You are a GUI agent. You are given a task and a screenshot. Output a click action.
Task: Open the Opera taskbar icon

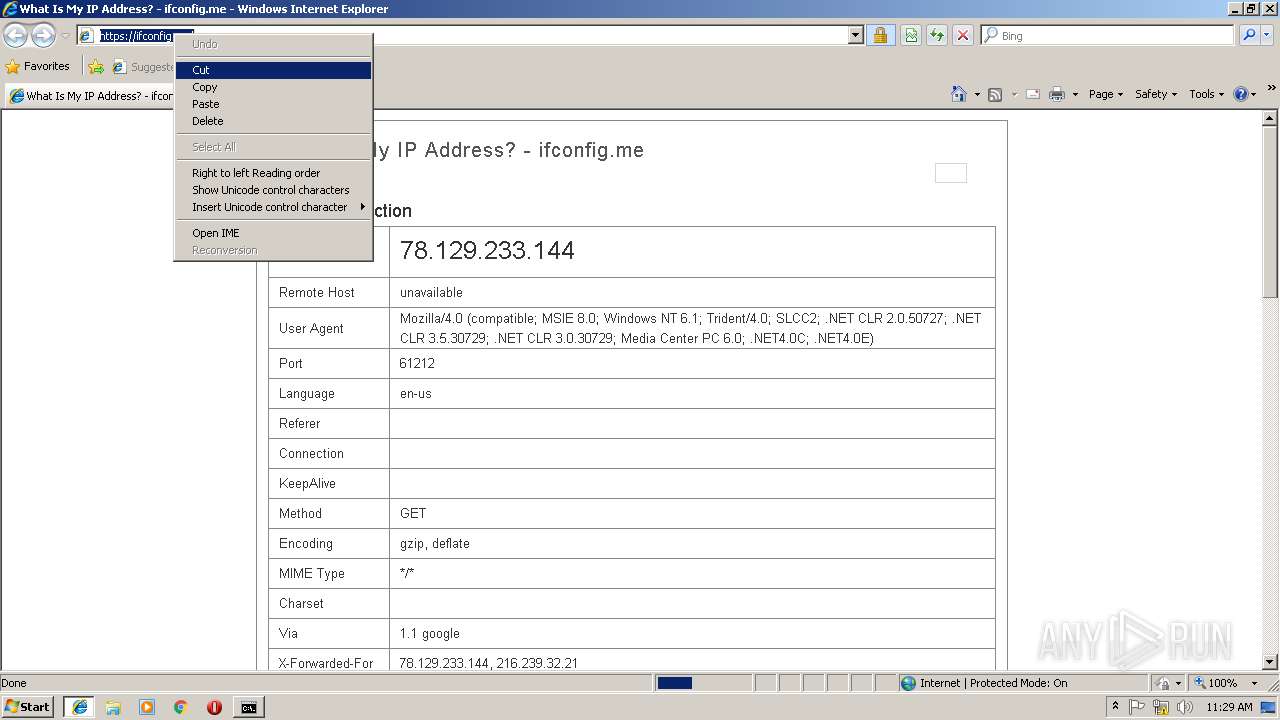click(x=214, y=707)
